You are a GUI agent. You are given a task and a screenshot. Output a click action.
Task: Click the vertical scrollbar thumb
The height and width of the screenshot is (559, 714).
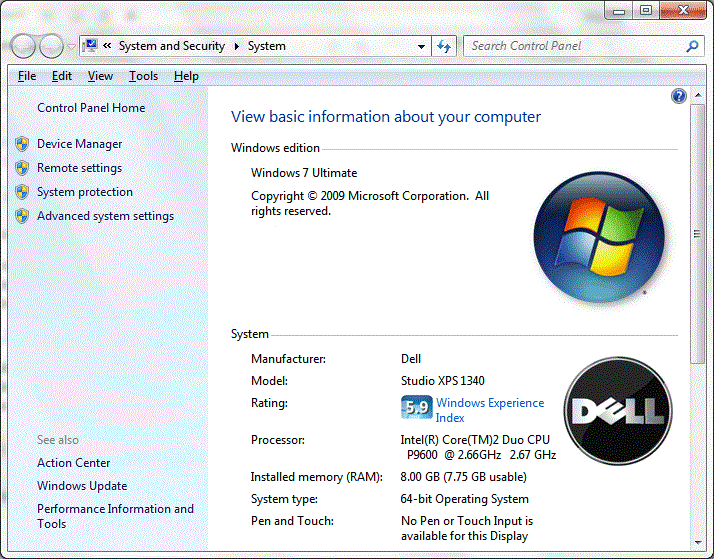click(x=697, y=234)
